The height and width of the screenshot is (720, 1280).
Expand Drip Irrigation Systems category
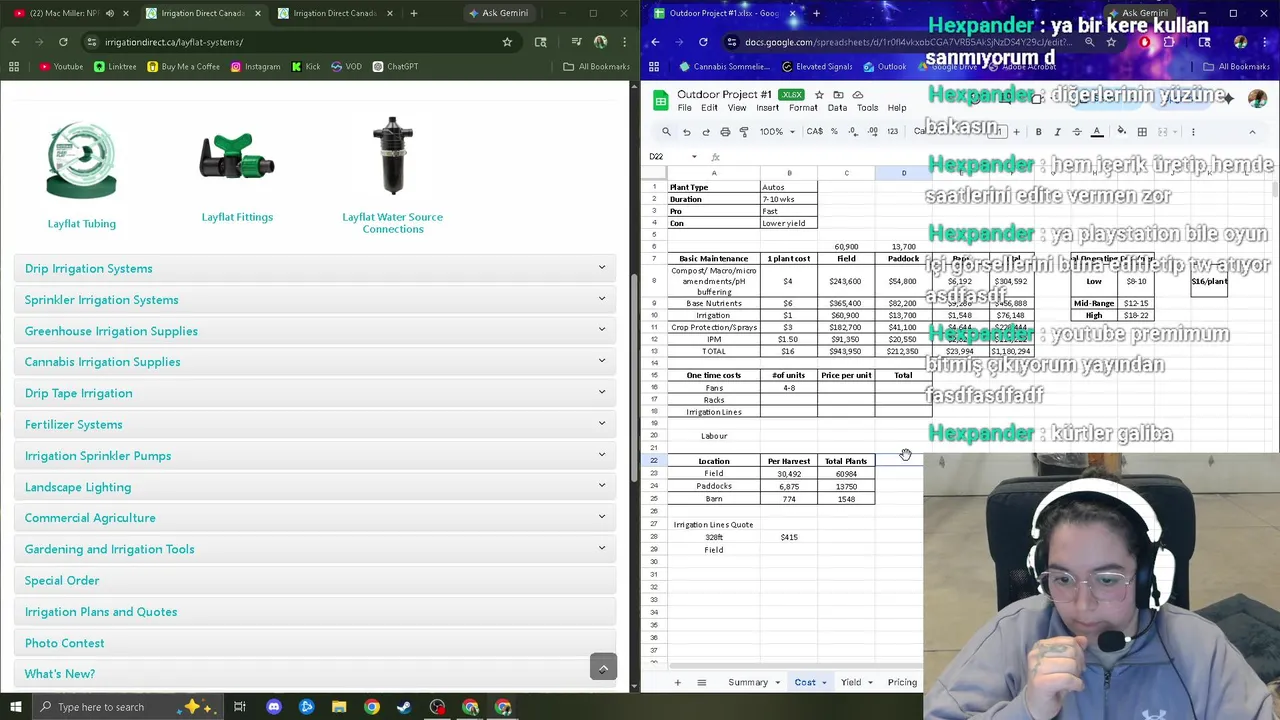tap(315, 268)
